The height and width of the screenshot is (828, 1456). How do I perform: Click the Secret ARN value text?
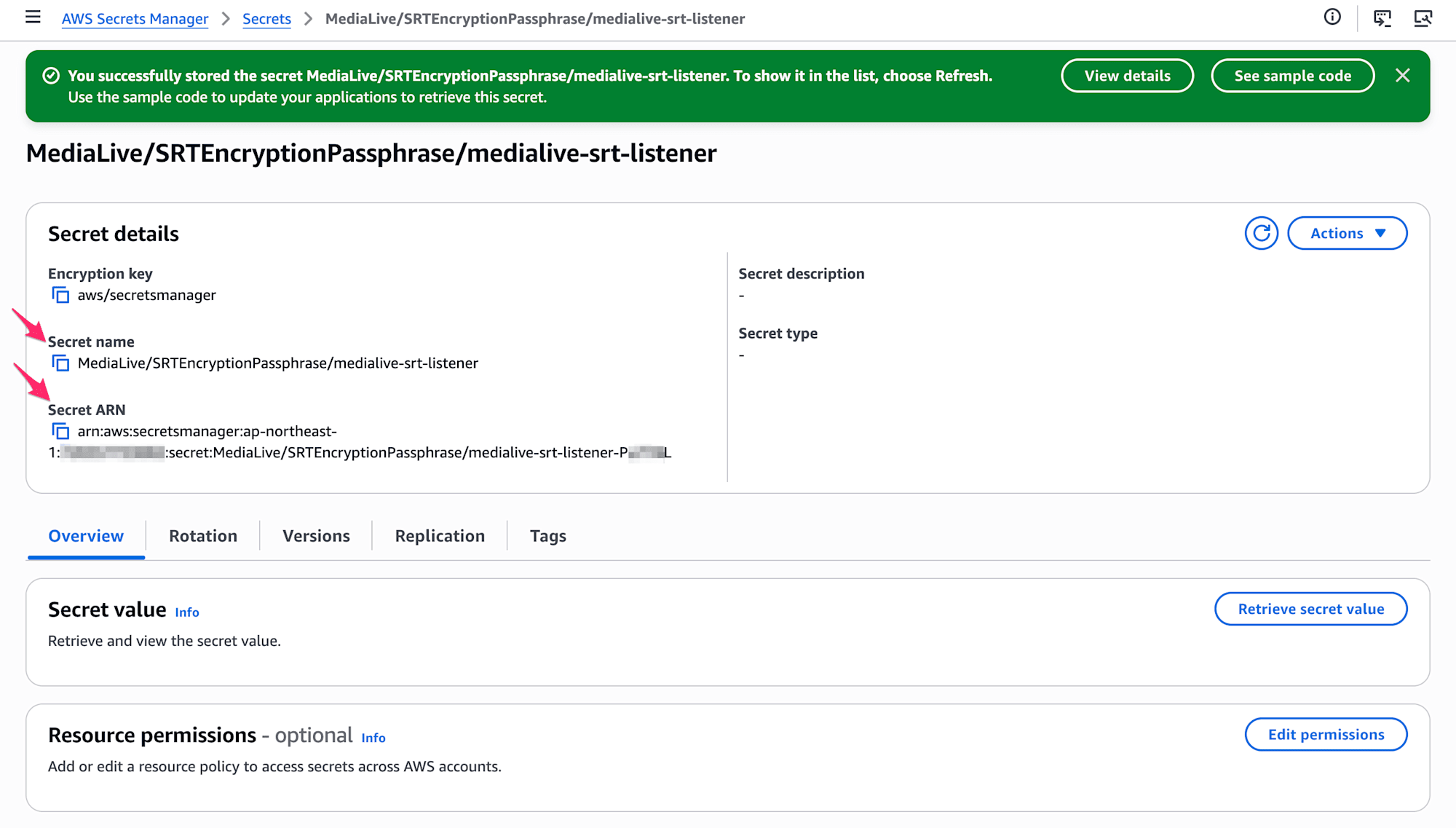point(360,442)
